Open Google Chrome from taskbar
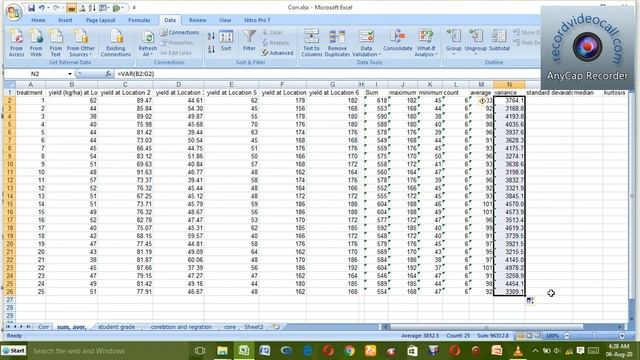Viewport: 640px width, 360px height. 349,351
